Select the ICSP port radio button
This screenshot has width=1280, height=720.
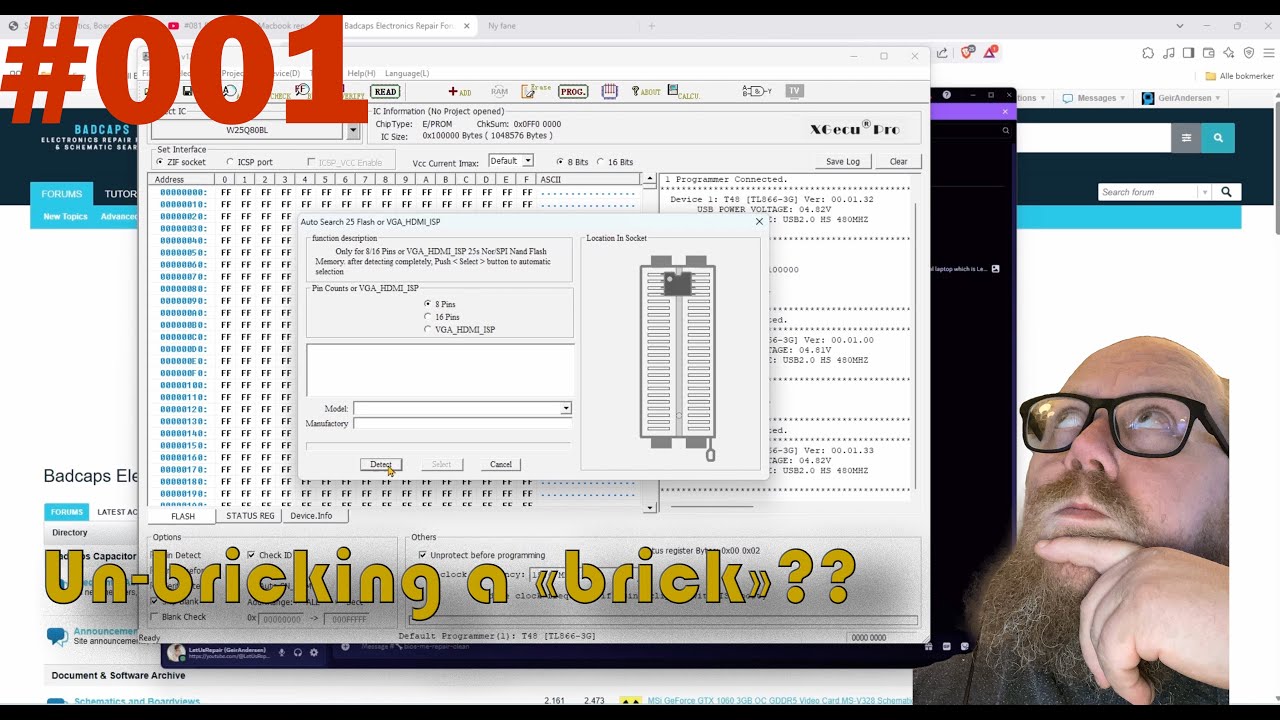[230, 162]
